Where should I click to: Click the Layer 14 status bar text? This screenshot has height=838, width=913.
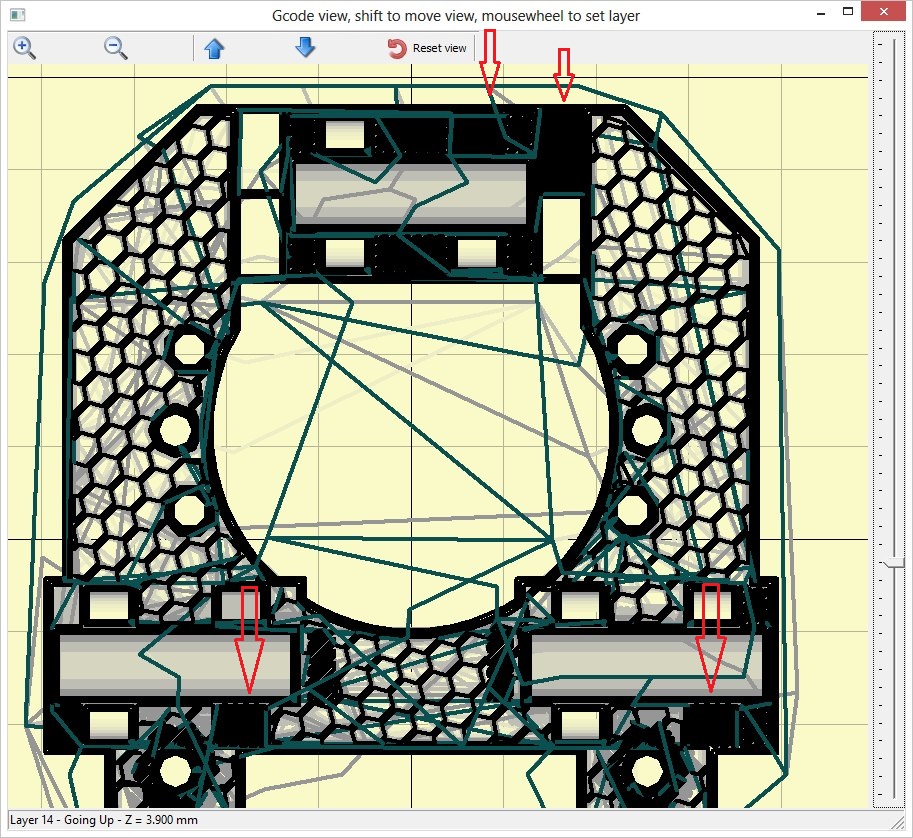pyautogui.click(x=104, y=820)
